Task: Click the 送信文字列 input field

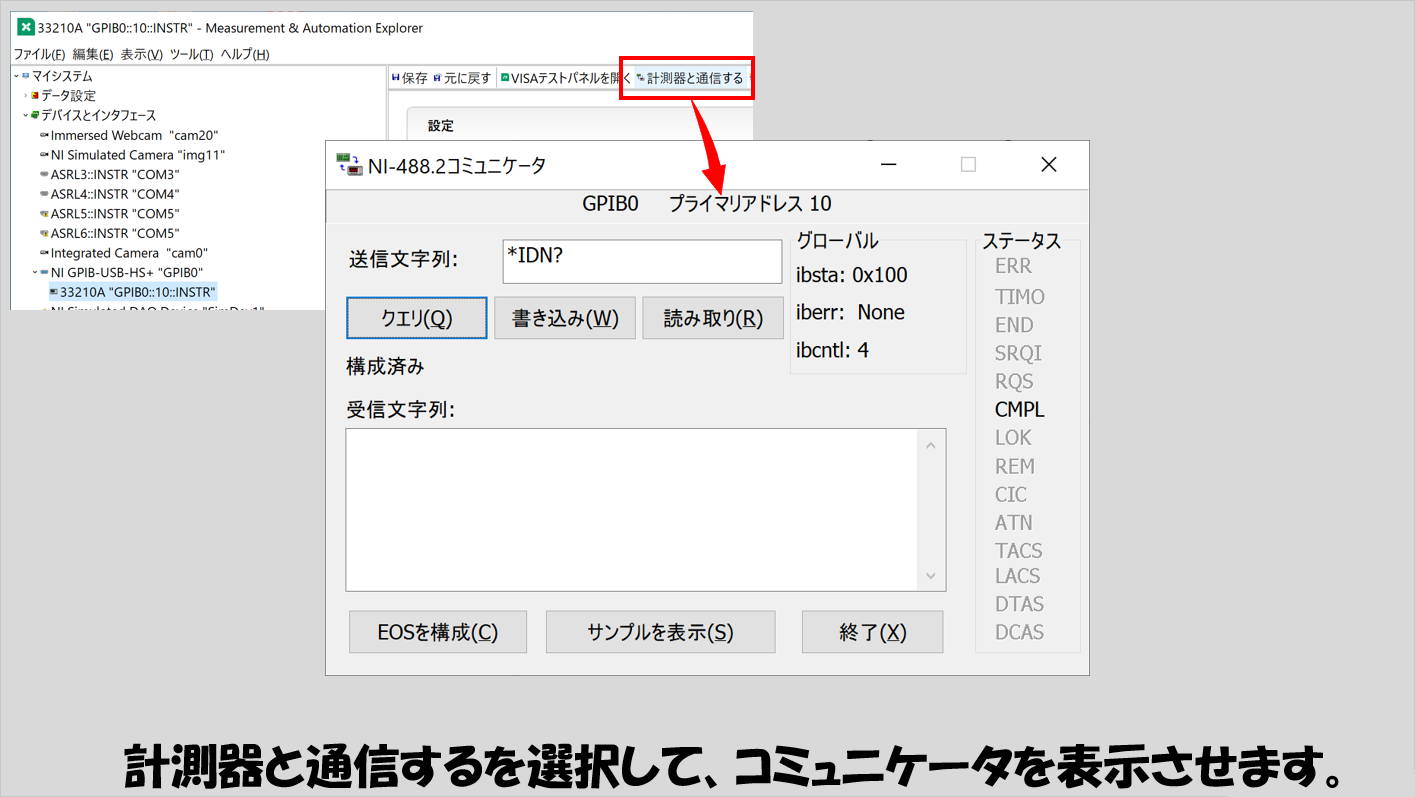Action: tap(641, 261)
